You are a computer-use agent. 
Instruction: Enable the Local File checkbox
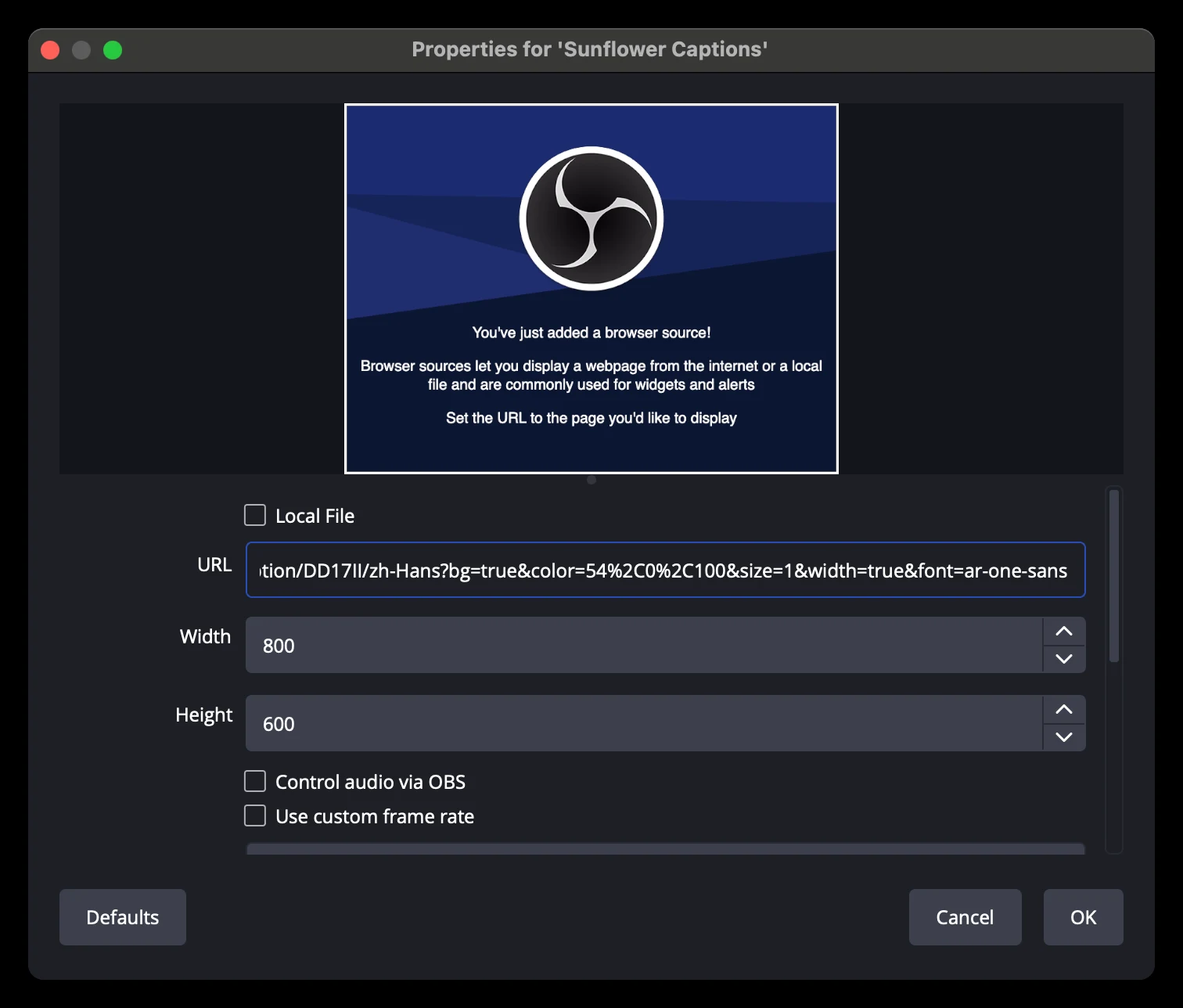[x=255, y=515]
